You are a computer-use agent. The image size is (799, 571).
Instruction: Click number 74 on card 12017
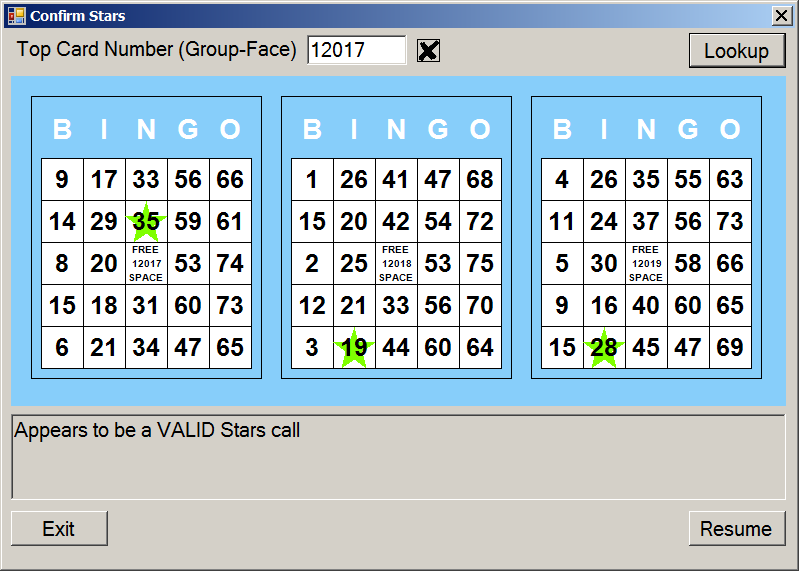coord(230,263)
